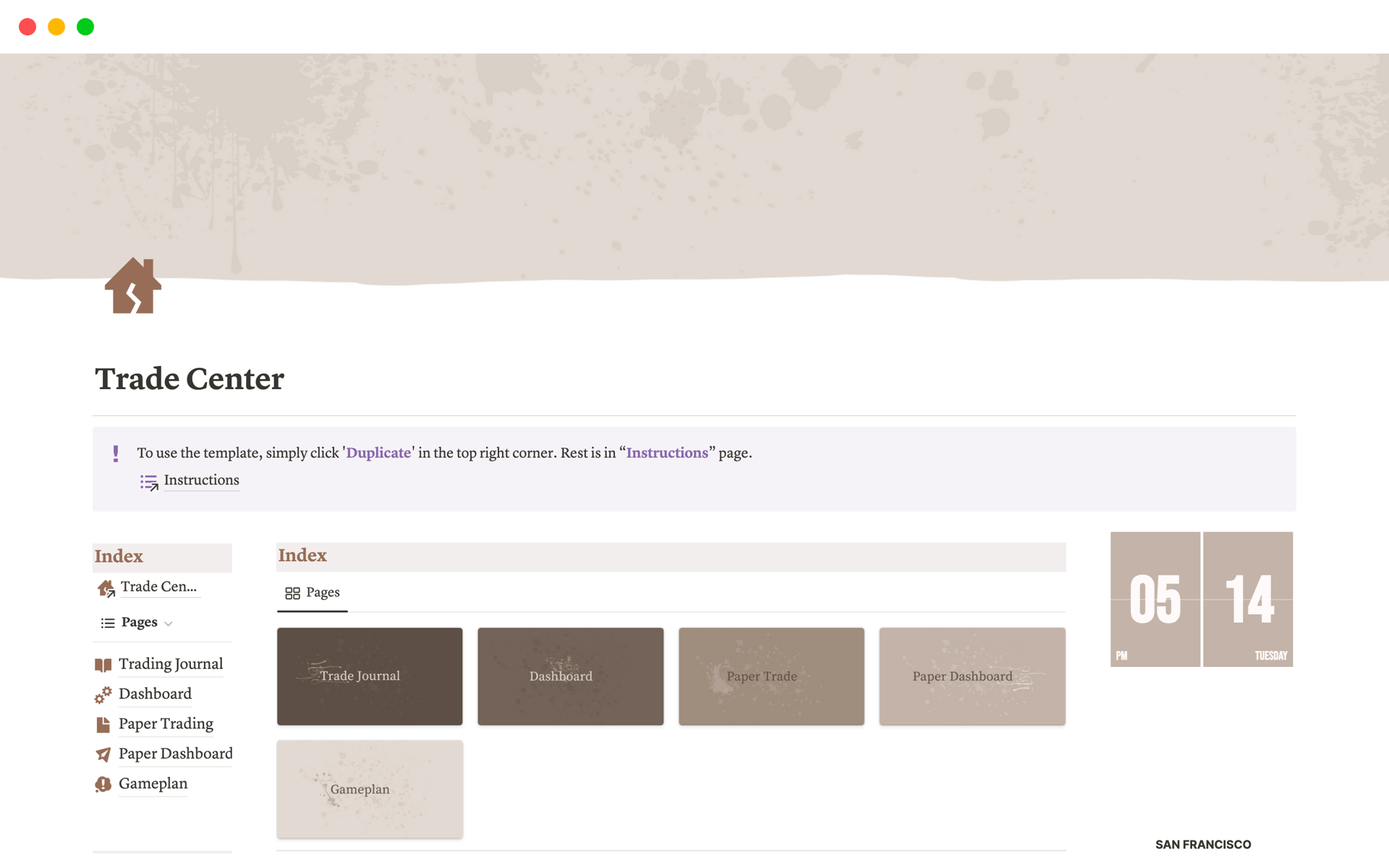This screenshot has height=868, width=1389.
Task: Click the open book icon beside Trading Journal
Action: click(103, 665)
